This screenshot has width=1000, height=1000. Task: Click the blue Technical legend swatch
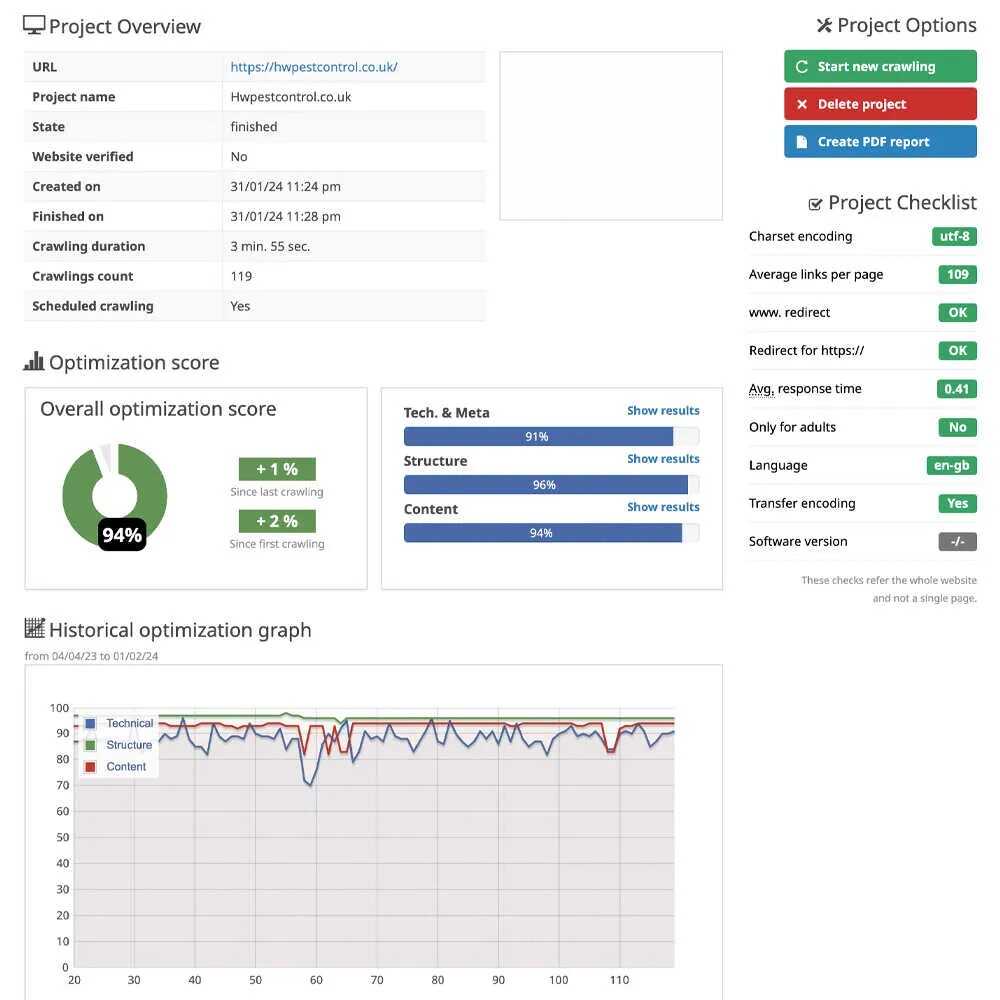tap(91, 723)
